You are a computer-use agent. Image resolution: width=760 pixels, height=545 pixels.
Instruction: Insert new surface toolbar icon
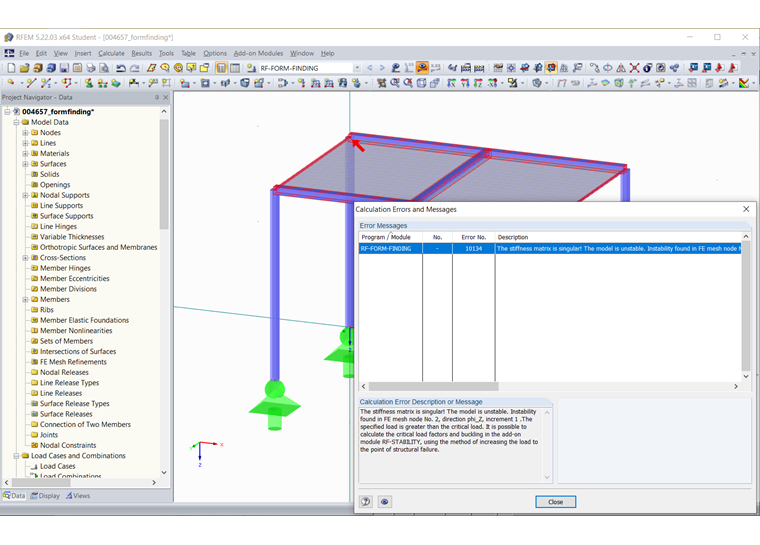click(x=185, y=83)
